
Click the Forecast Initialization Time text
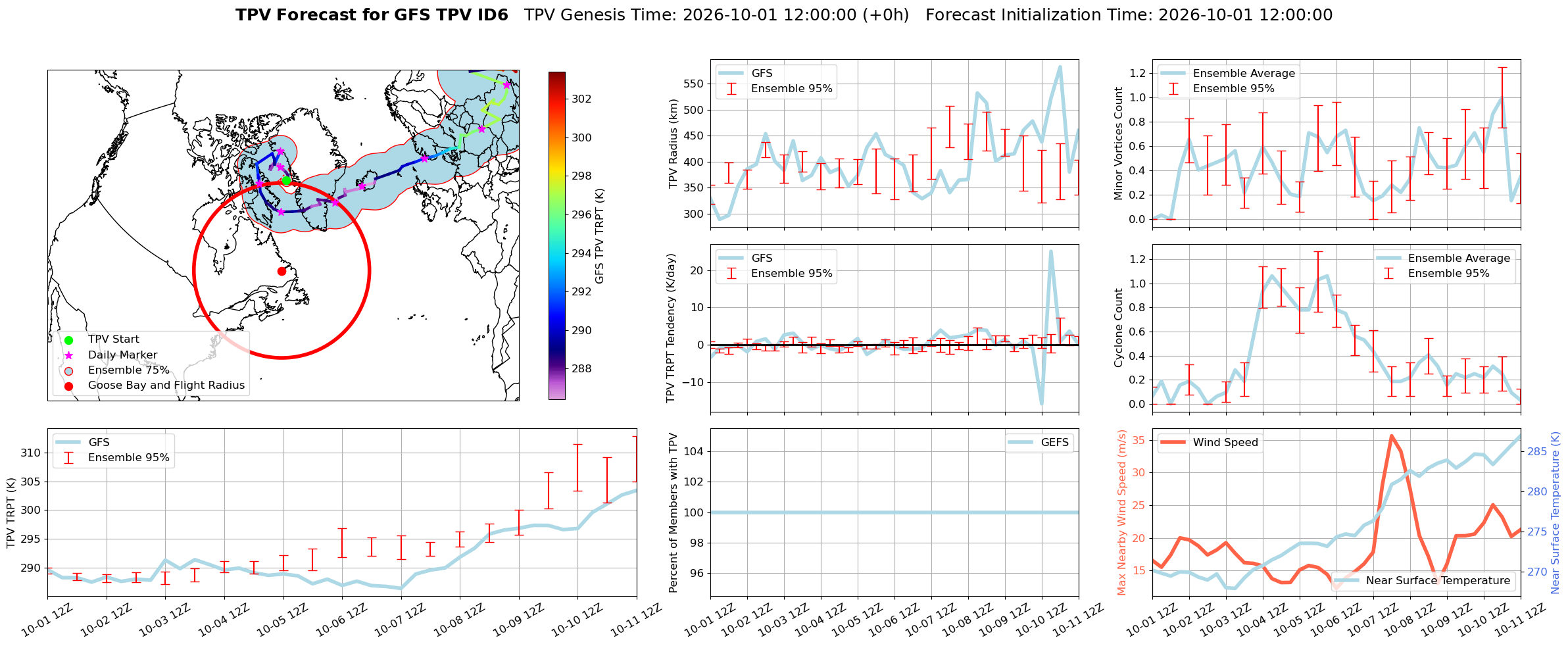point(1129,15)
